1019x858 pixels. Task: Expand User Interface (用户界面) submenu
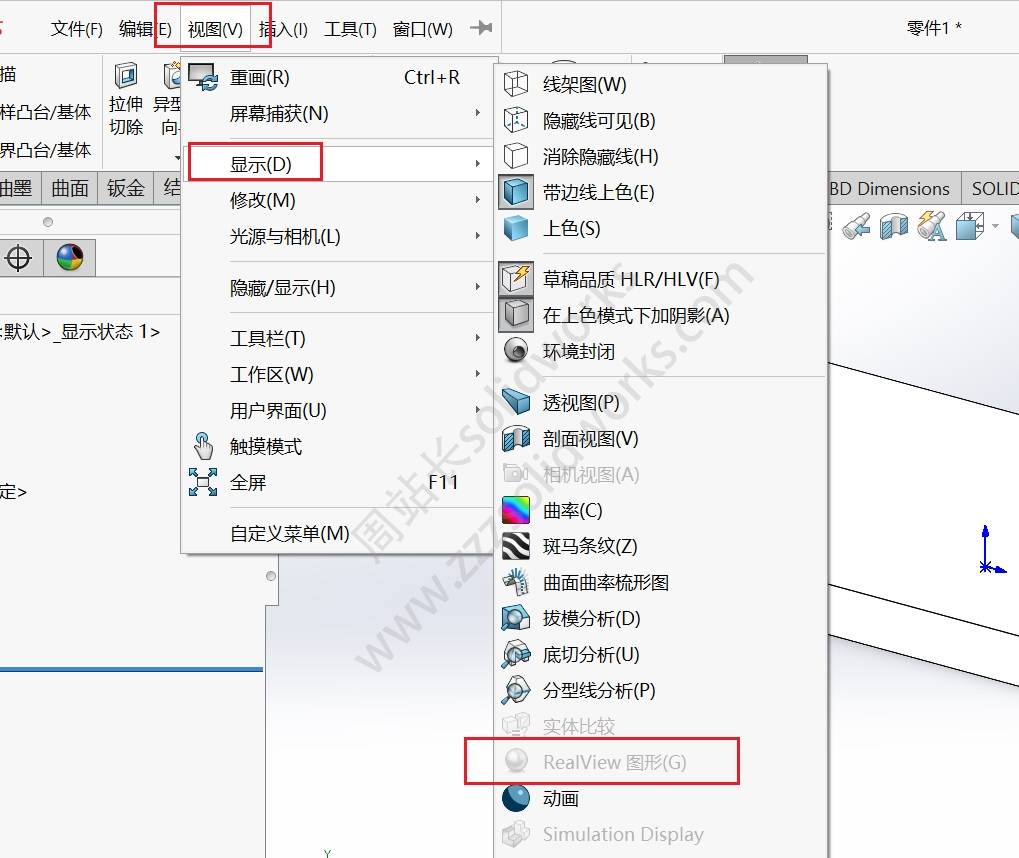click(x=338, y=411)
